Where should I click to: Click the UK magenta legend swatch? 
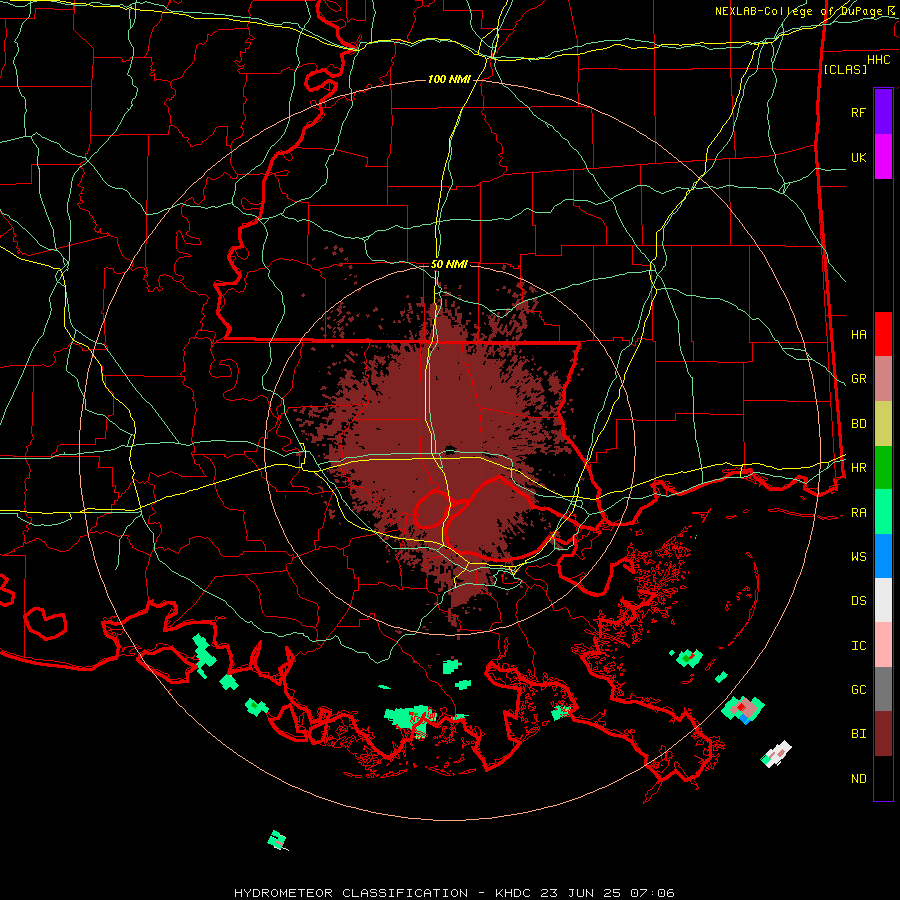(x=883, y=157)
